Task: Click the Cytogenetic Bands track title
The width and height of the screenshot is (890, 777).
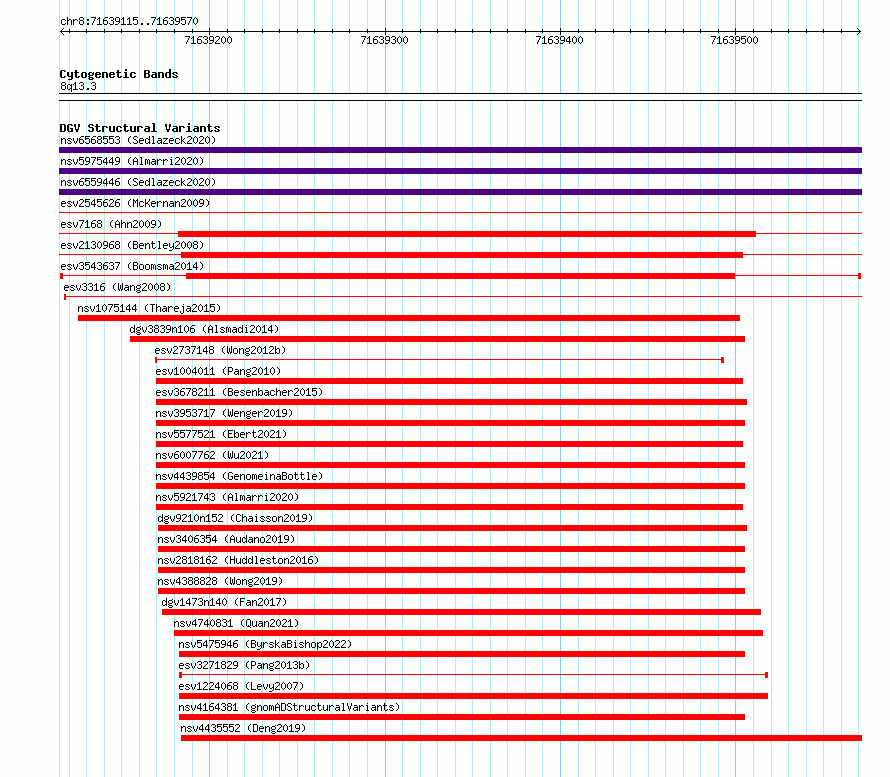Action: pyautogui.click(x=119, y=74)
